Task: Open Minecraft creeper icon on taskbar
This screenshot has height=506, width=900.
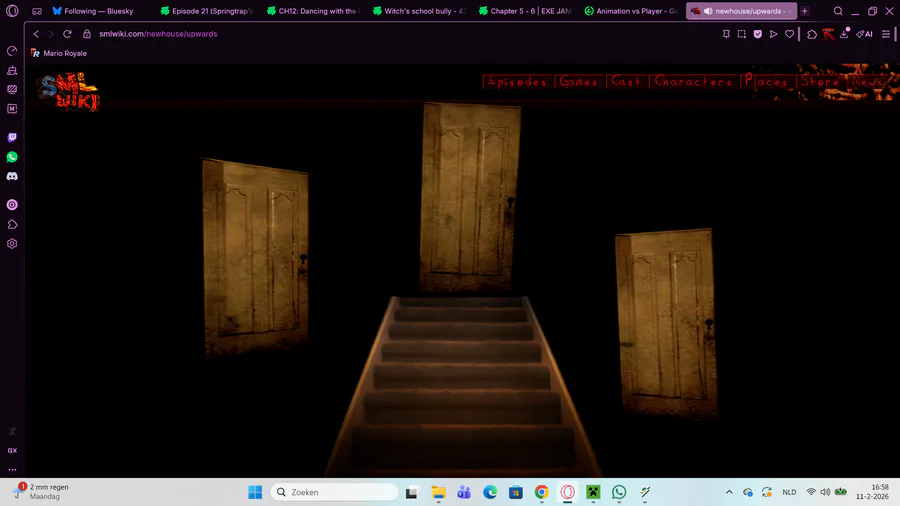Action: (x=593, y=492)
